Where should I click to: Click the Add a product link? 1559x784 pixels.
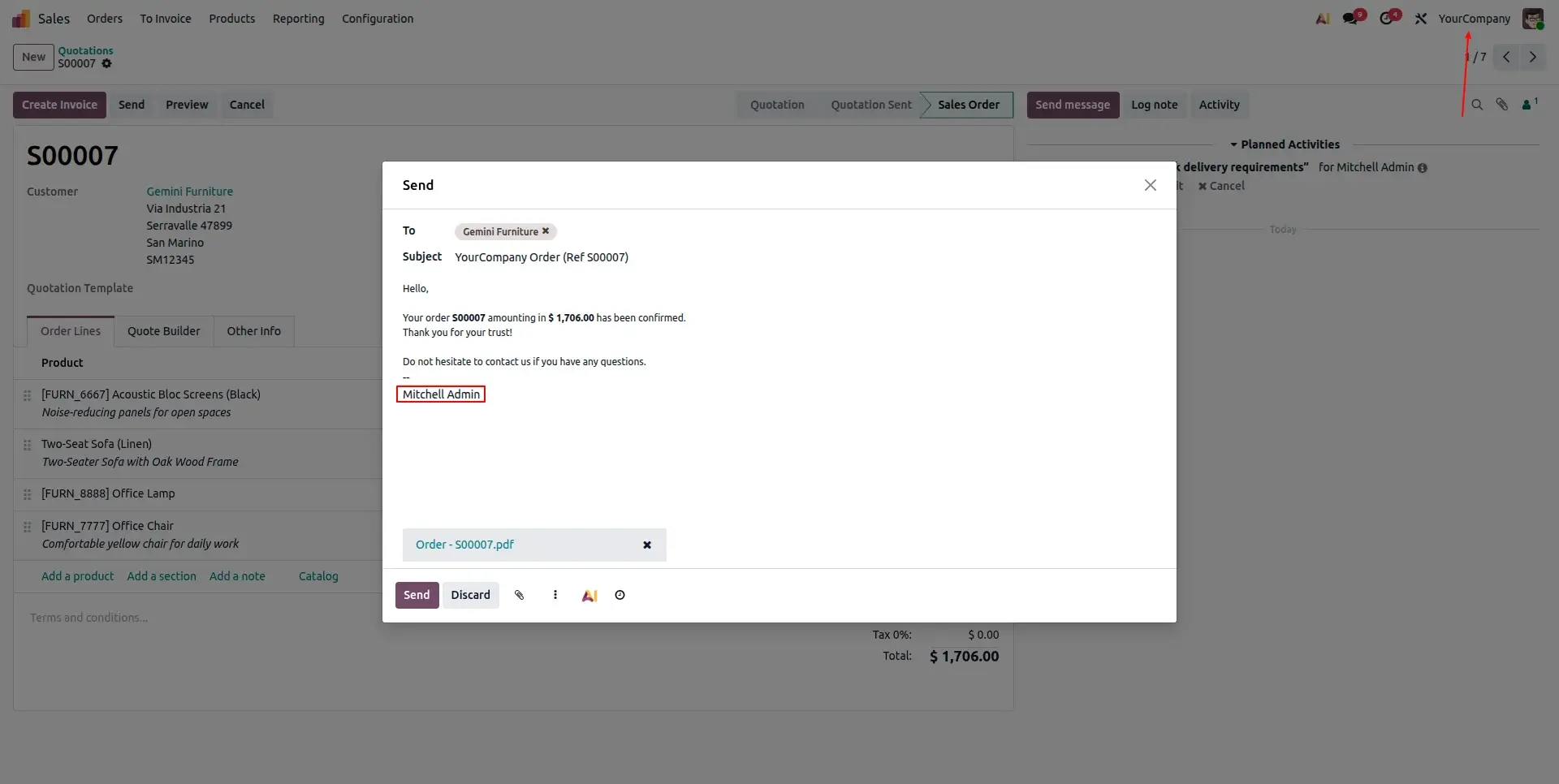(x=77, y=576)
